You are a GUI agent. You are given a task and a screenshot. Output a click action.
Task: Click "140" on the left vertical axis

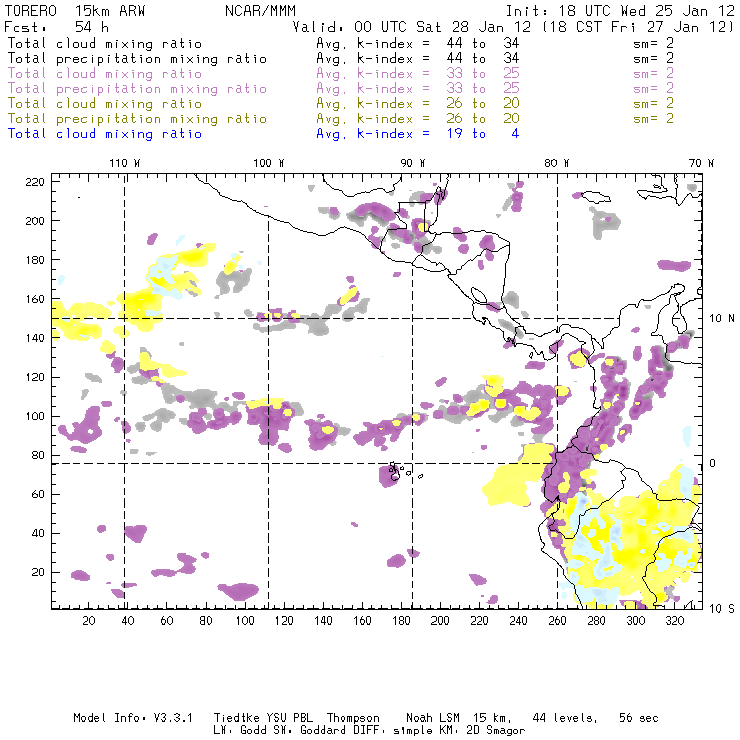point(35,338)
